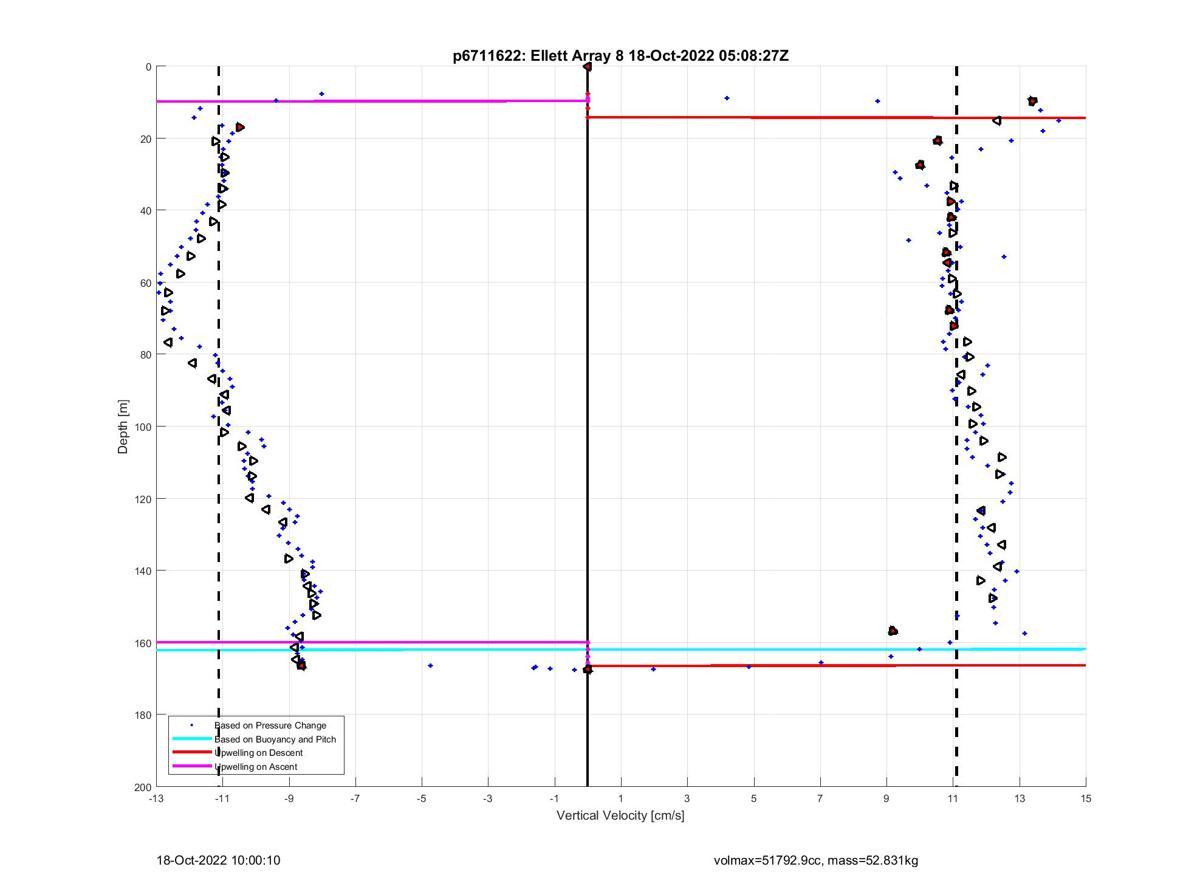
Task: Select the 'Depth [m]' y-axis label
Action: 124,426
